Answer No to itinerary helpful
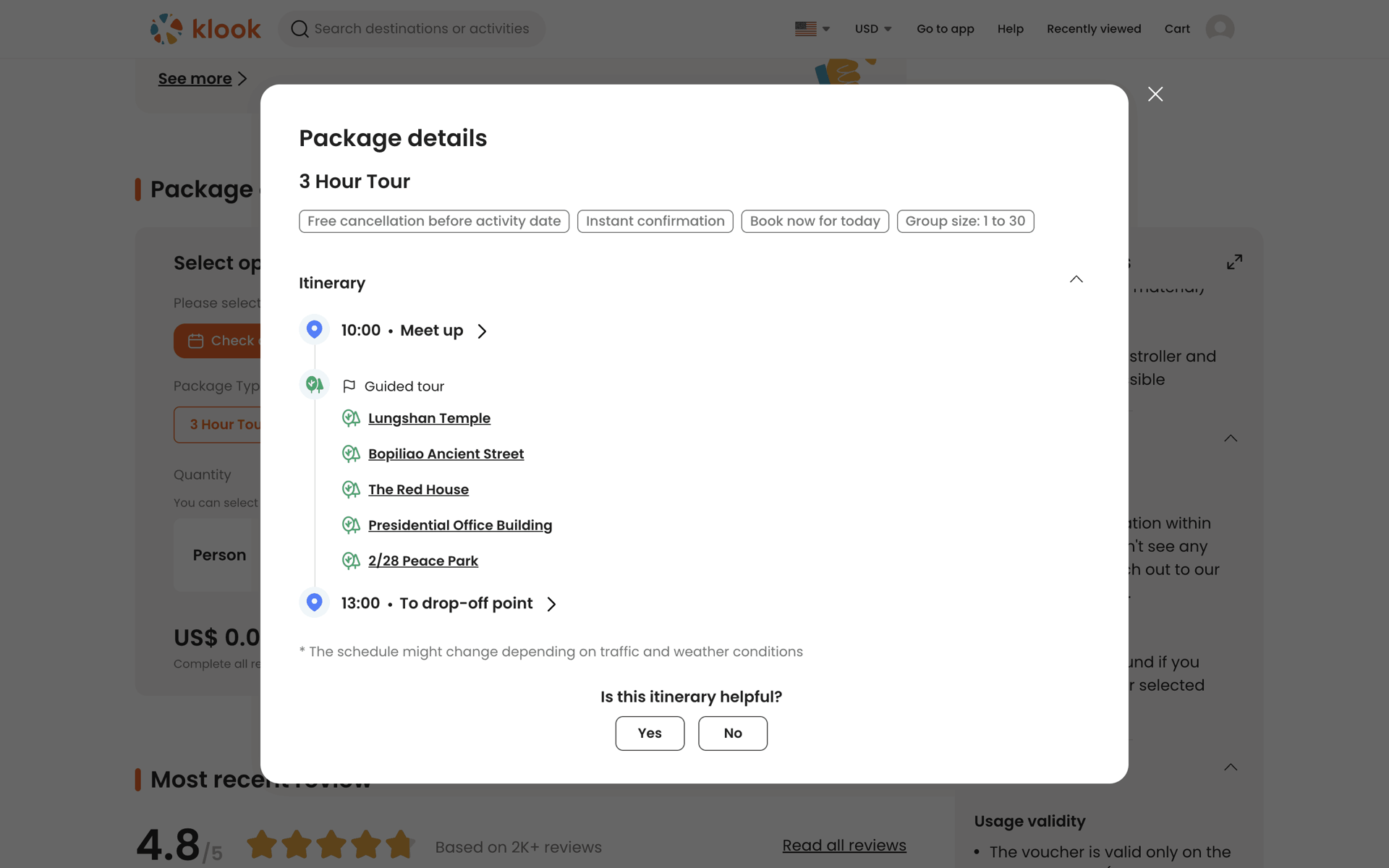The height and width of the screenshot is (868, 1389). [733, 733]
